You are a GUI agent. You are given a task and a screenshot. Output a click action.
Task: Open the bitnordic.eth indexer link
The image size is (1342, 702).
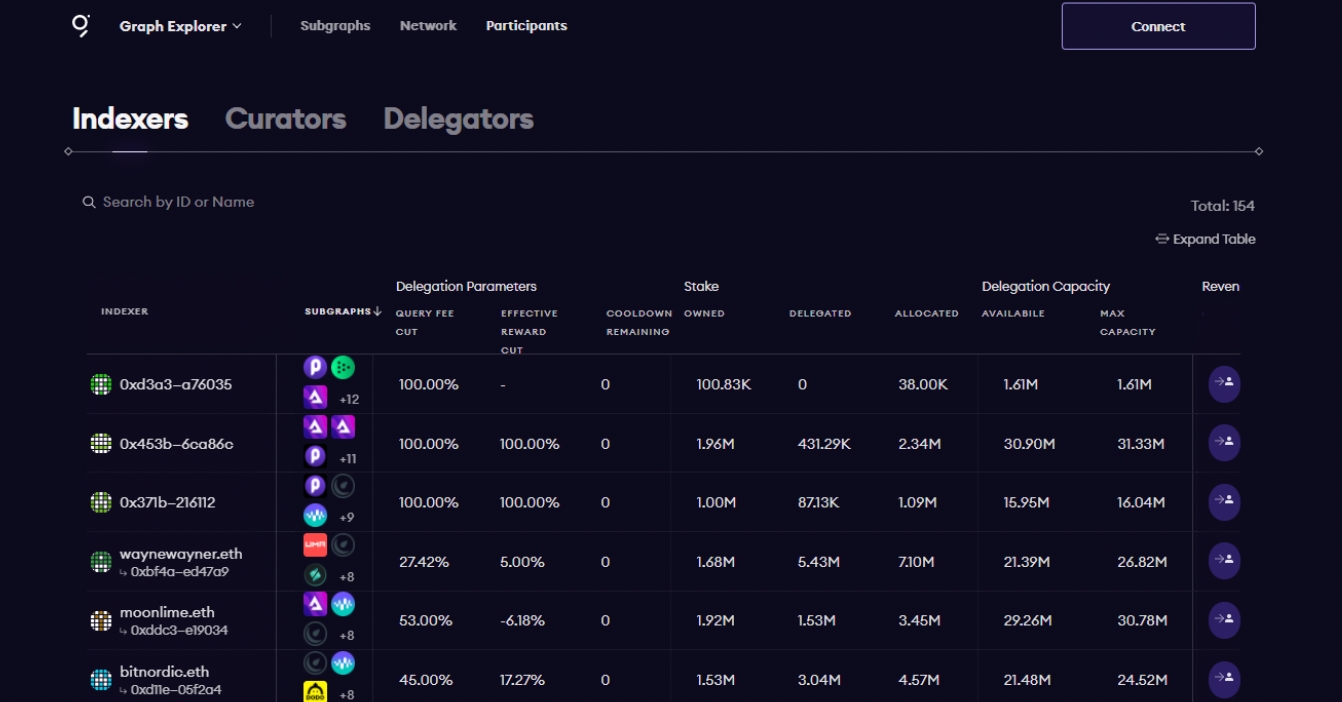pyautogui.click(x=164, y=672)
